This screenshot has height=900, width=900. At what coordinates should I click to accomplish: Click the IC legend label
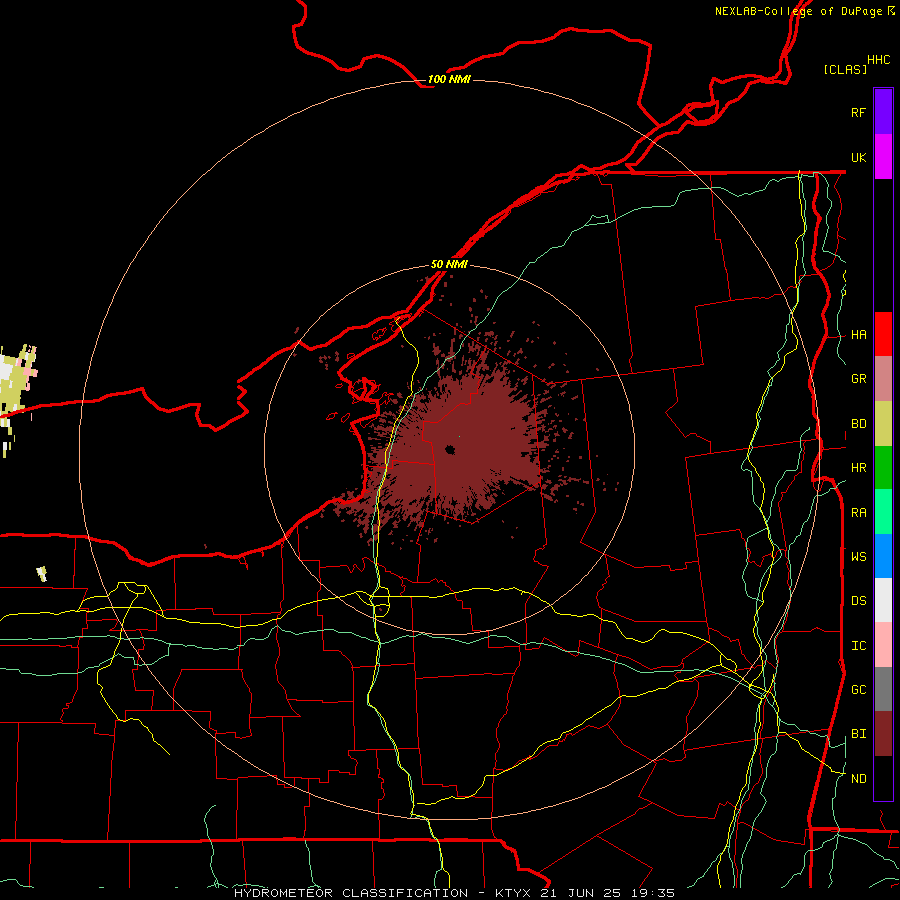tap(858, 645)
